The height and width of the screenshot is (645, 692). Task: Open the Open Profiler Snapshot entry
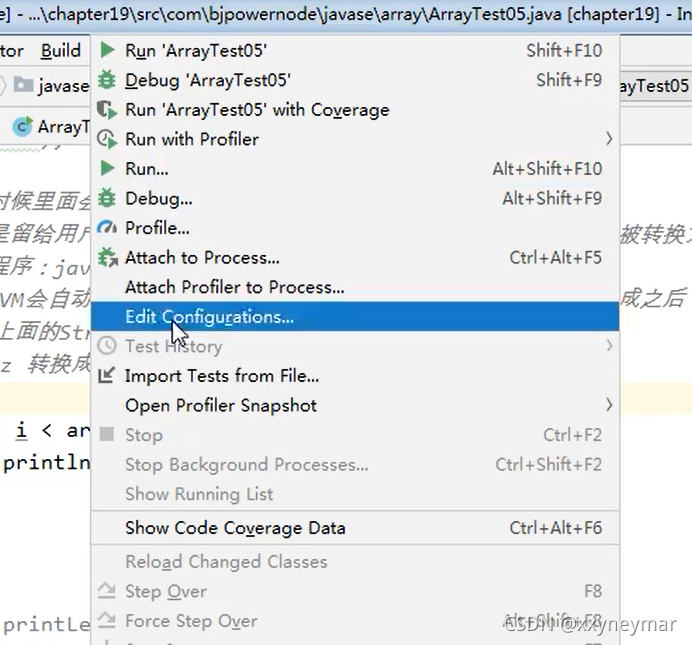[x=355, y=405]
